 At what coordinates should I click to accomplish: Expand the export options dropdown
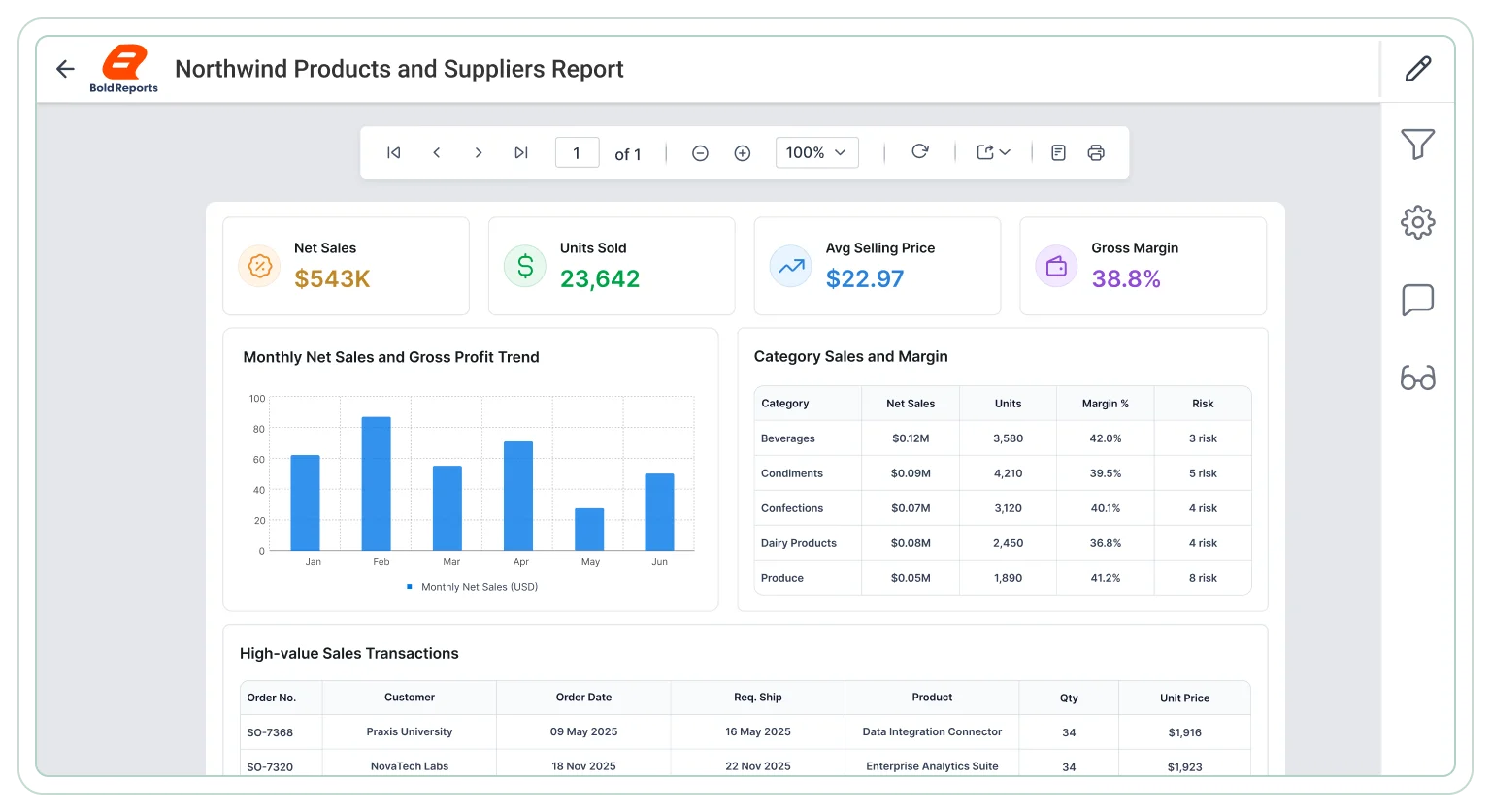pos(994,152)
